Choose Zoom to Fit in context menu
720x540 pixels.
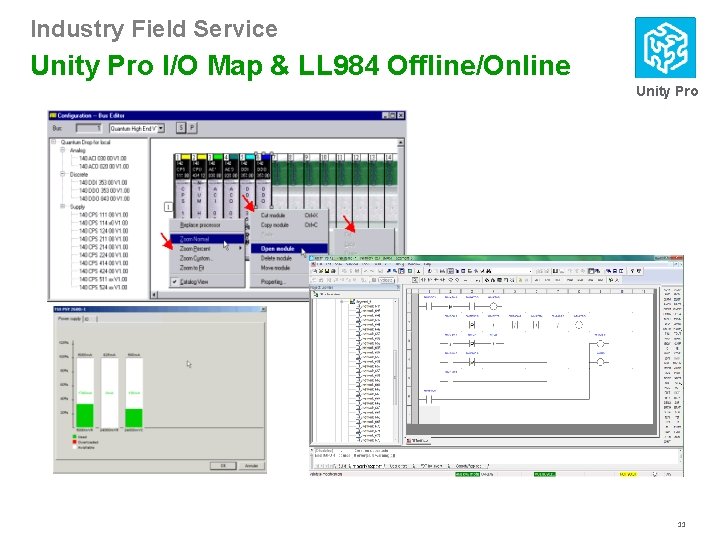click(207, 268)
